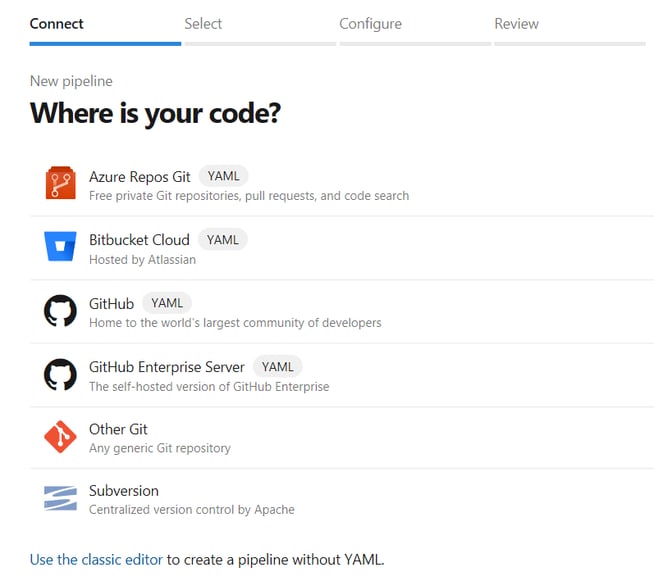Click the GitHub Enterprise Server icon
654x581 pixels.
(x=60, y=374)
